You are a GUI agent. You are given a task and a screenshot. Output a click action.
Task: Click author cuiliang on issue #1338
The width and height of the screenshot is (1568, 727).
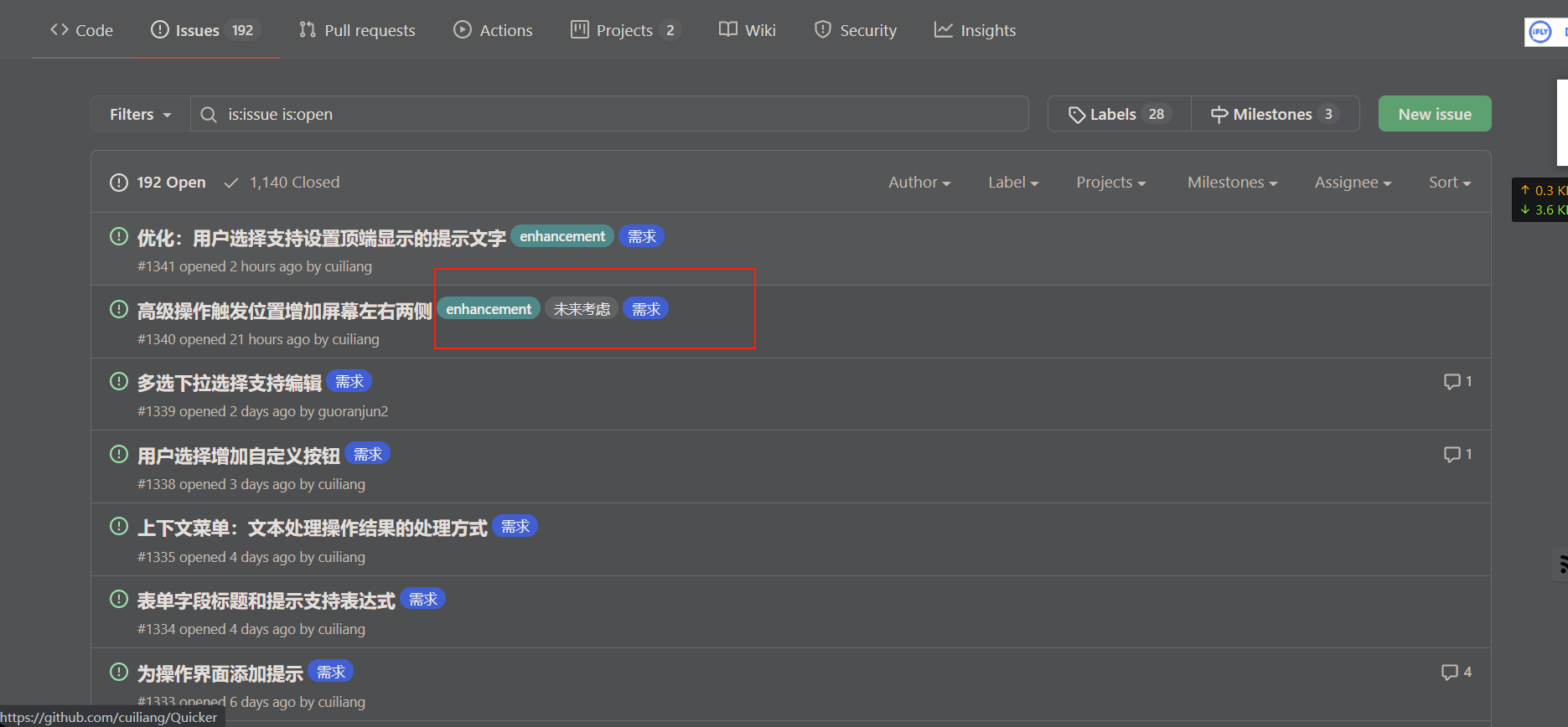coord(341,484)
